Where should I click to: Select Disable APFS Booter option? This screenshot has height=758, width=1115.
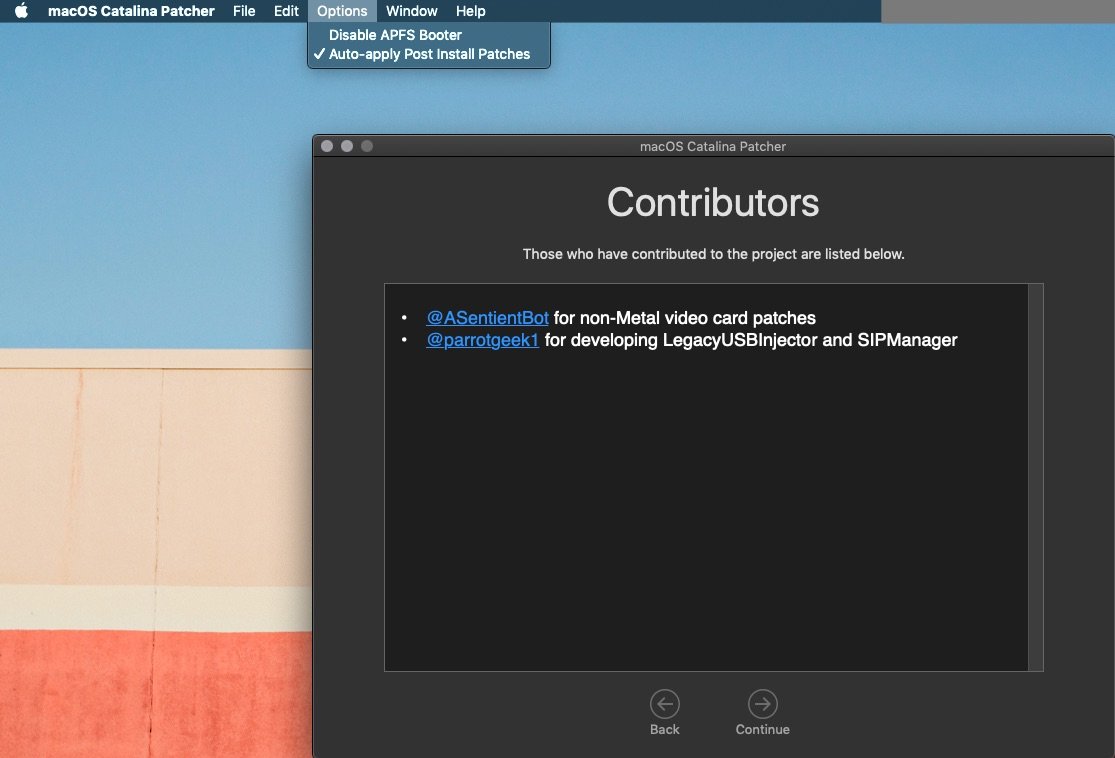429,35
